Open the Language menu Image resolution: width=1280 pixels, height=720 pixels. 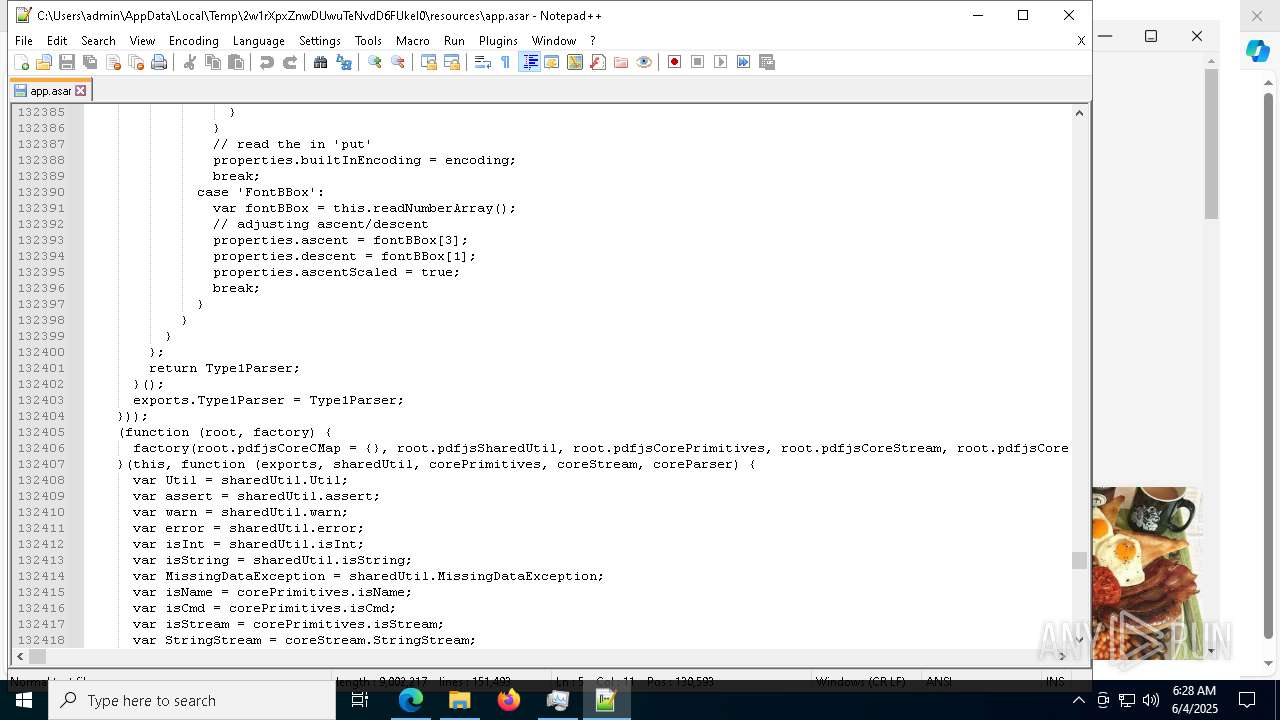pyautogui.click(x=258, y=41)
